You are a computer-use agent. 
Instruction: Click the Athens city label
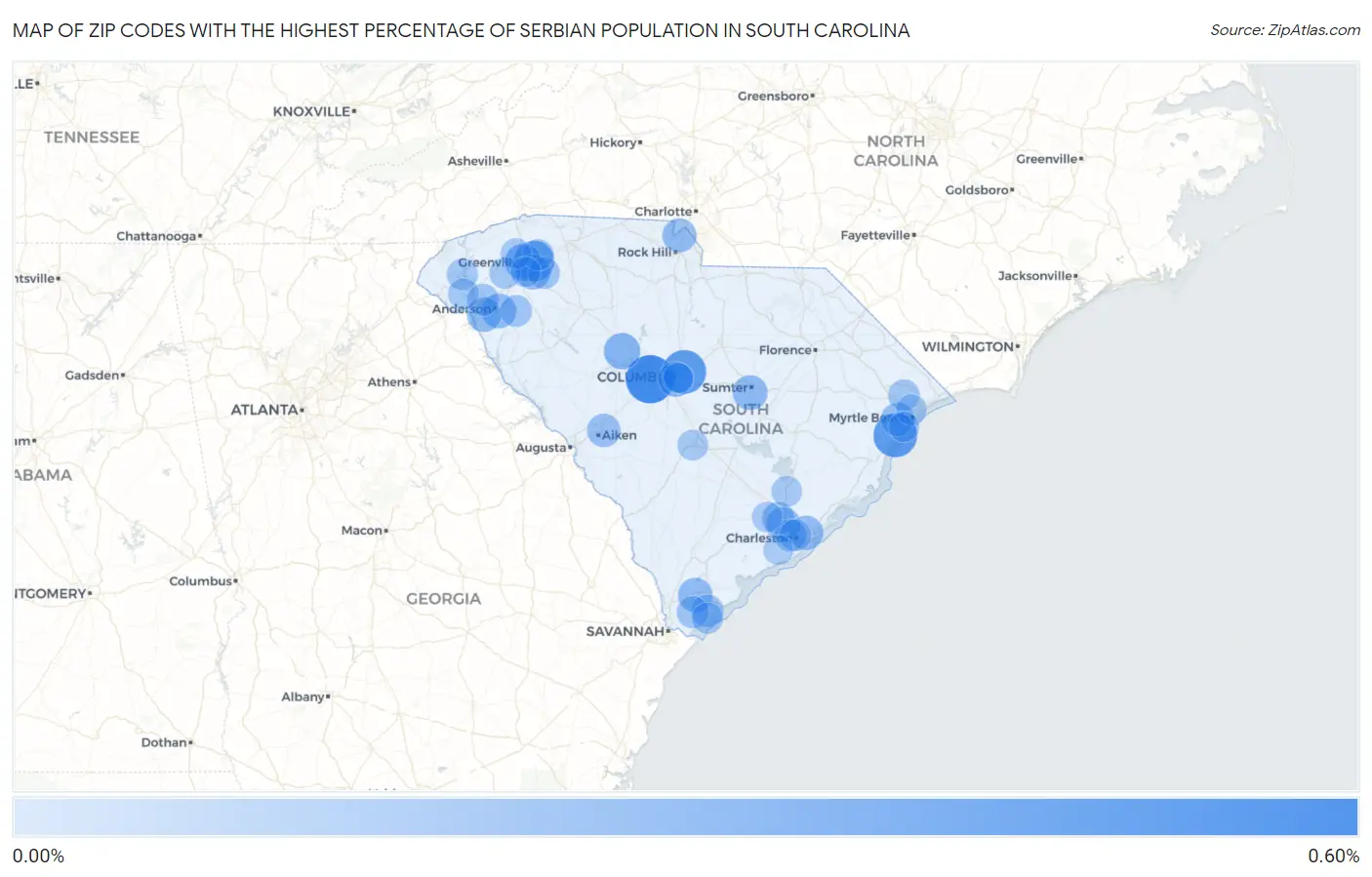392,382
